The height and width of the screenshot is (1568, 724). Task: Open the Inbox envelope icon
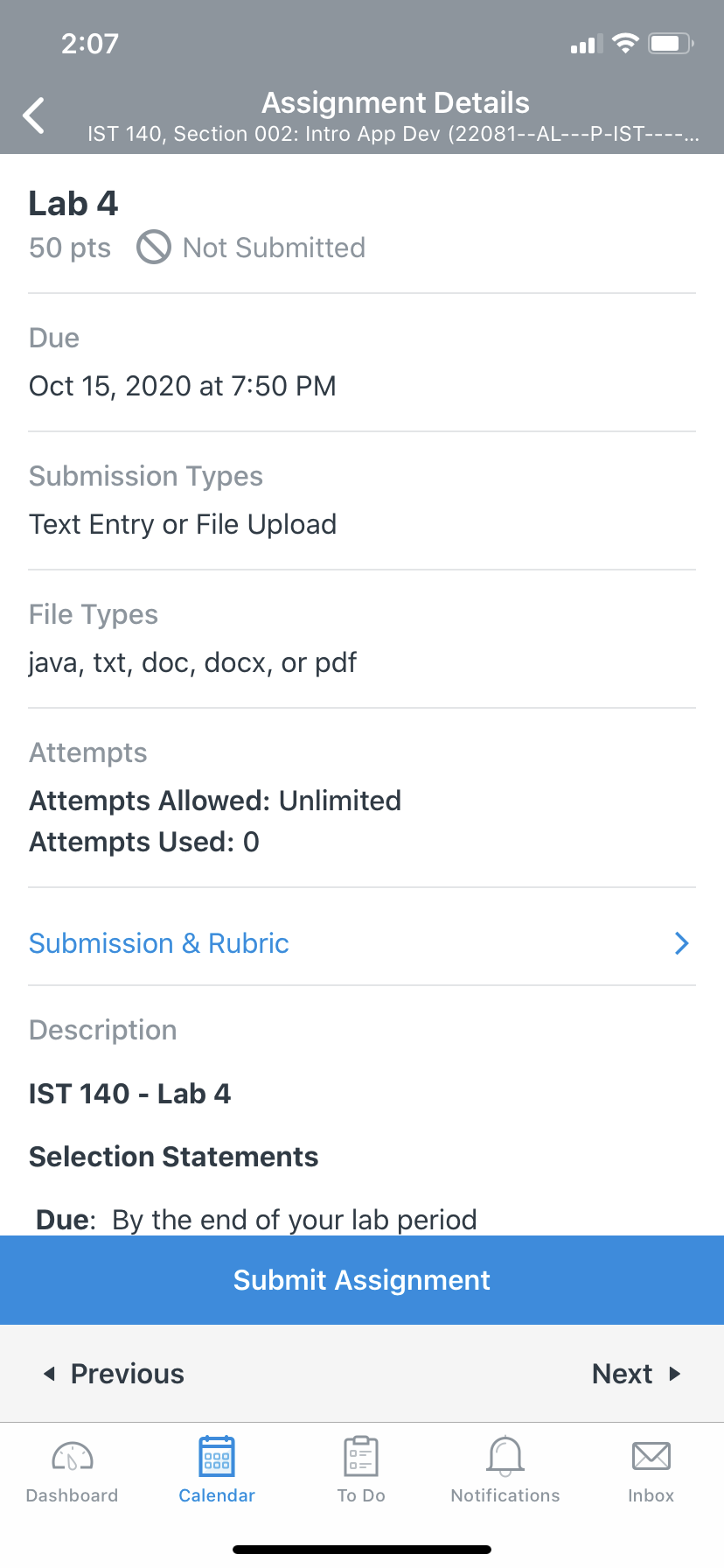tap(651, 1457)
